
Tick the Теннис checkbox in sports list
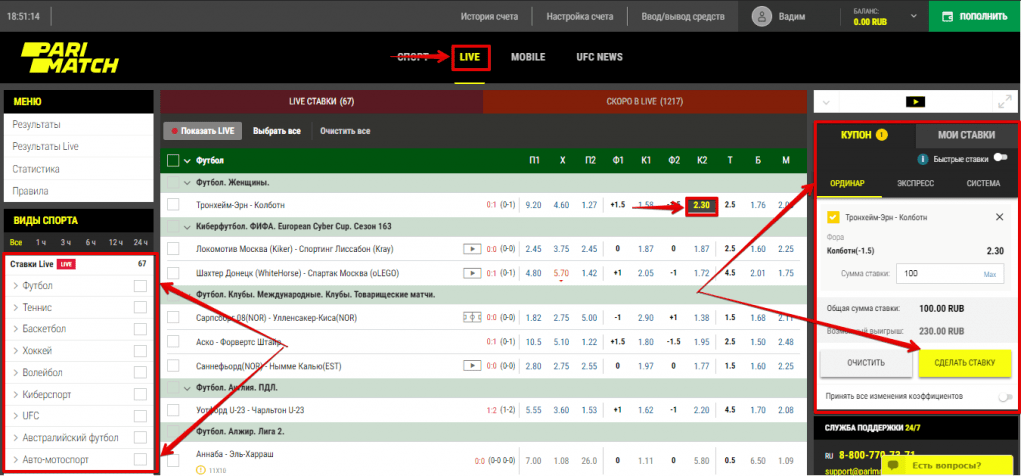point(140,308)
